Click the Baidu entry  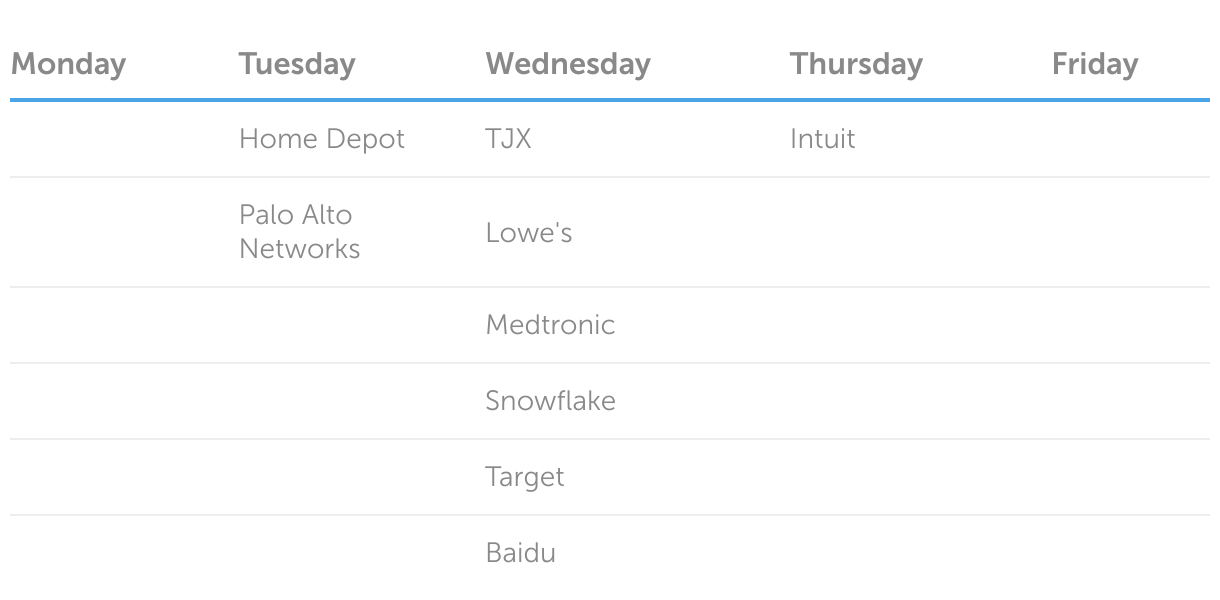coord(520,553)
